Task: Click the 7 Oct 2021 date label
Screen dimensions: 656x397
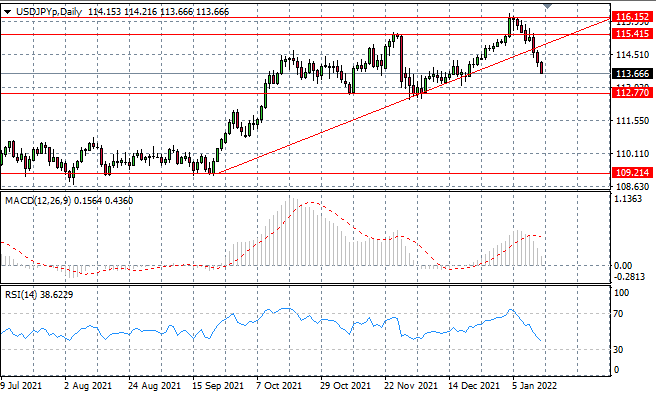Action: click(279, 385)
